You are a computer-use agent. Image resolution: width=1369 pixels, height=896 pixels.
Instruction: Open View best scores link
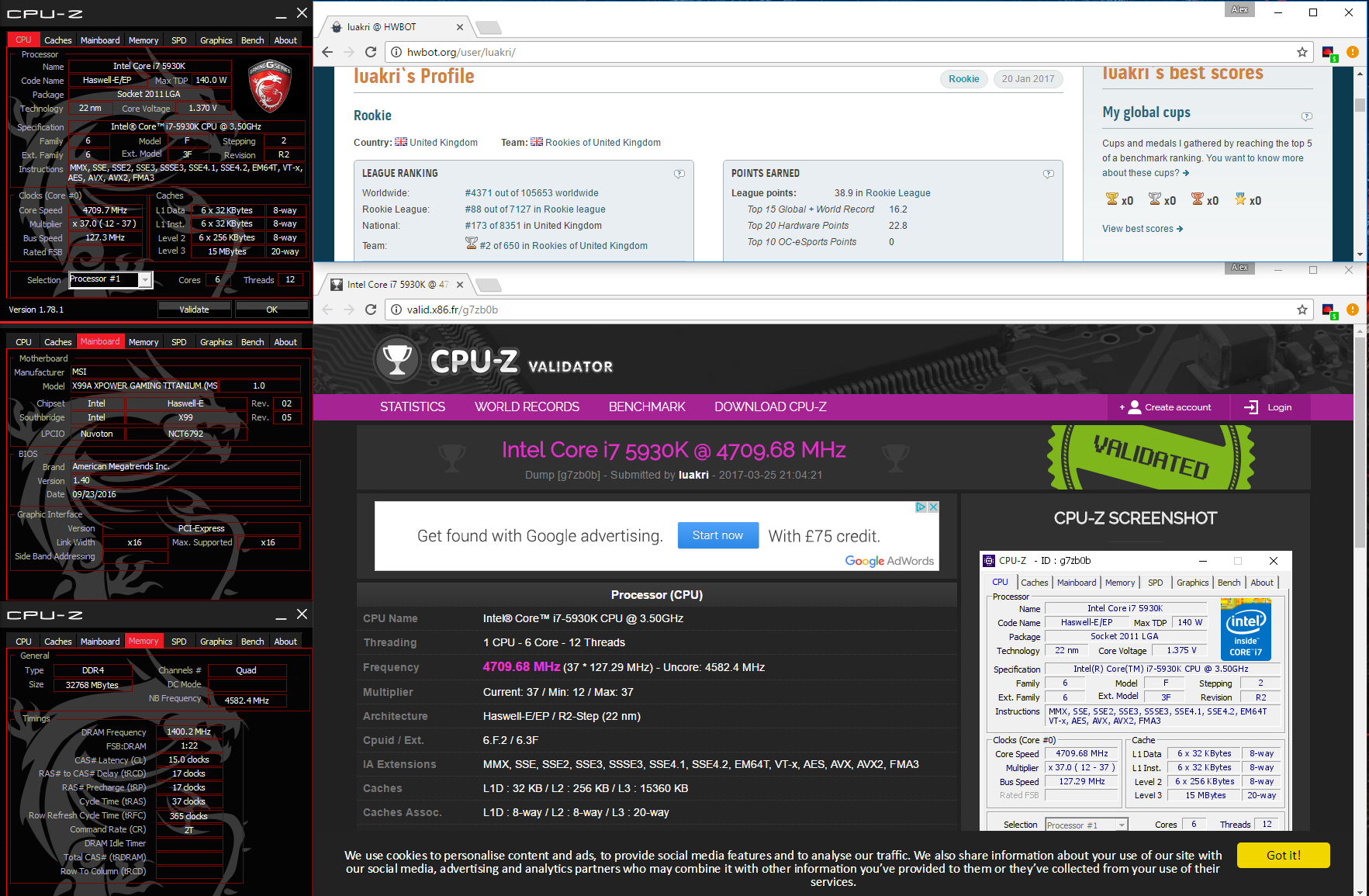1143,229
